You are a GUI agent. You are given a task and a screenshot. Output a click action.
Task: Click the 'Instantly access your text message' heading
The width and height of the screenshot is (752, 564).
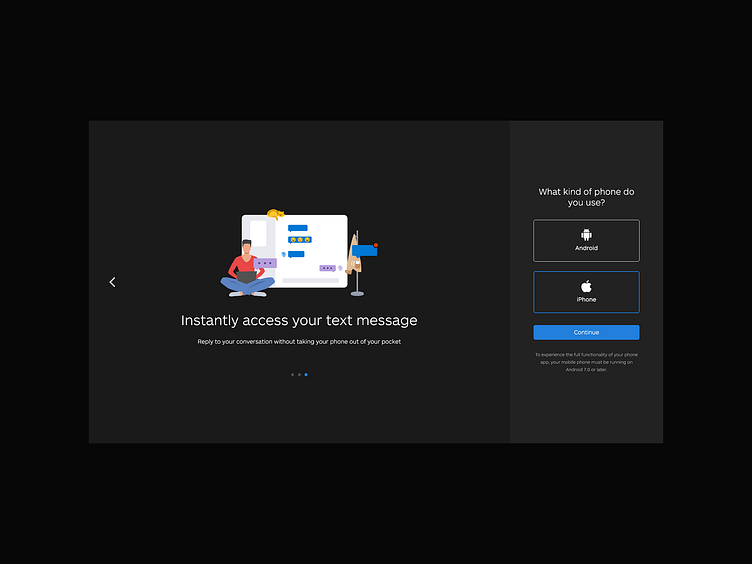[299, 320]
